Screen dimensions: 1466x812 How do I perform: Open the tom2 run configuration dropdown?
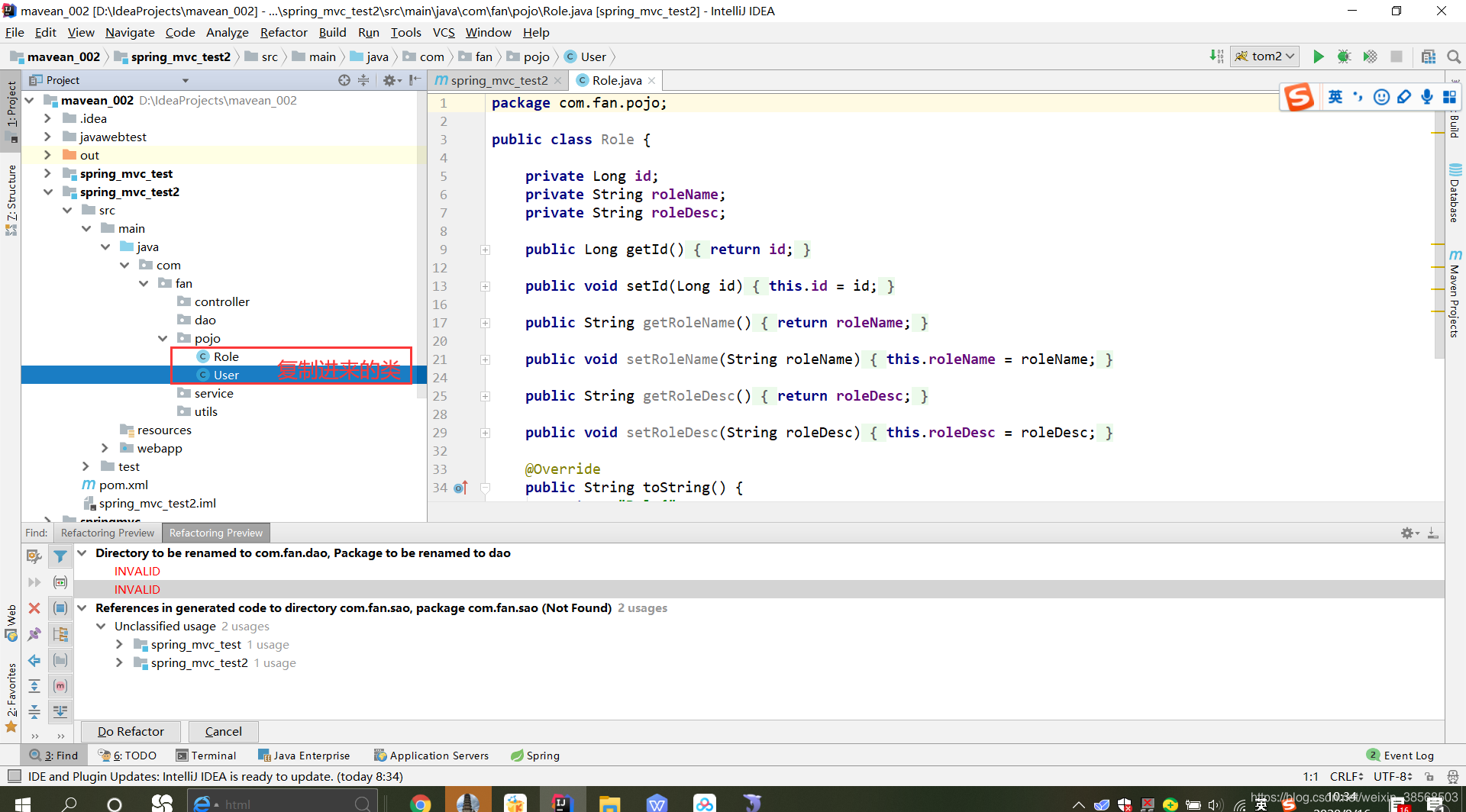point(1265,56)
